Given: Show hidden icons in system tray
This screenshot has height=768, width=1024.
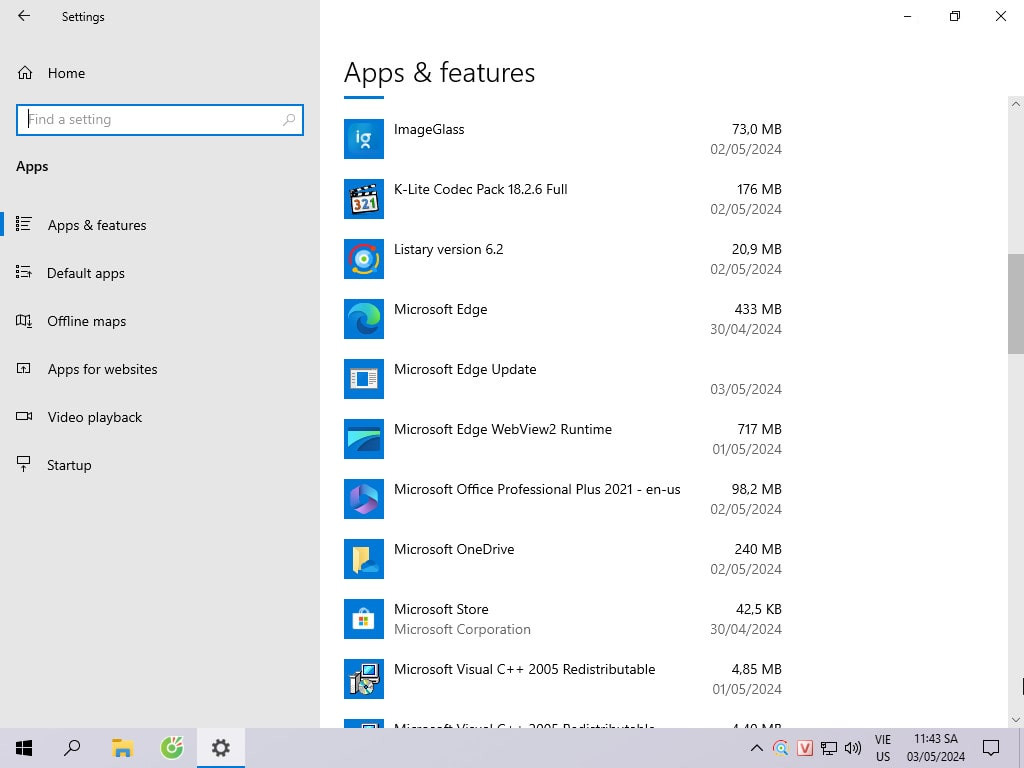Looking at the screenshot, I should tap(756, 748).
